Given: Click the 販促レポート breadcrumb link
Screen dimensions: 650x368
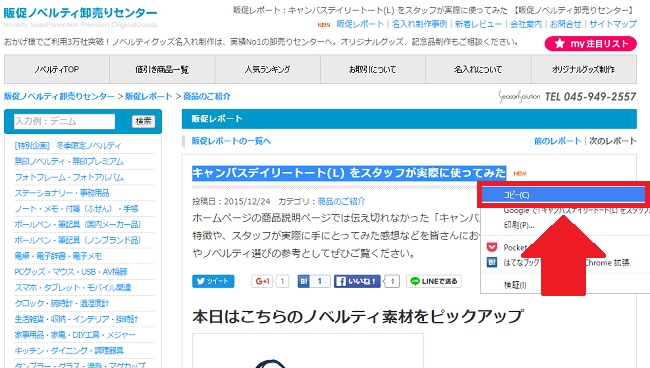Looking at the screenshot, I should tap(148, 96).
